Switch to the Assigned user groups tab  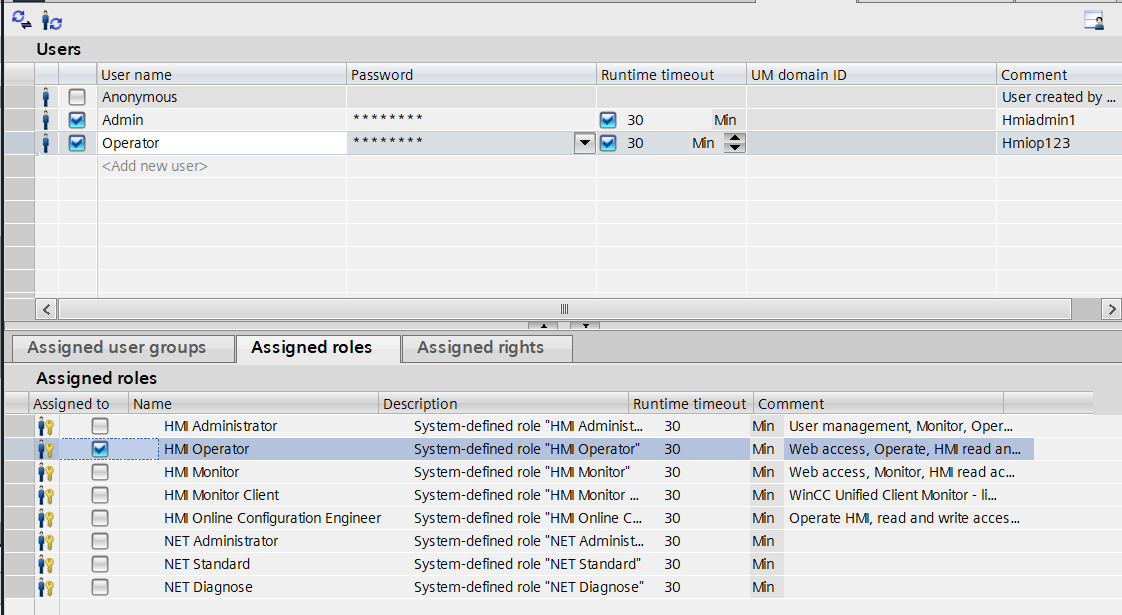coord(117,348)
